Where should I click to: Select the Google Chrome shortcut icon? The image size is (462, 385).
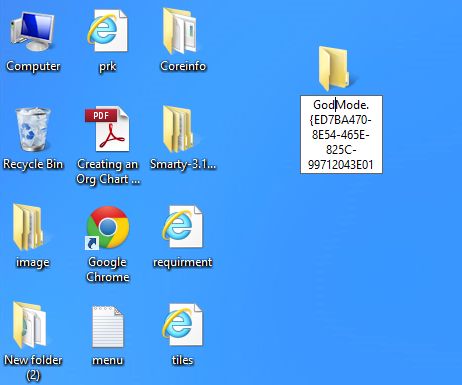107,227
